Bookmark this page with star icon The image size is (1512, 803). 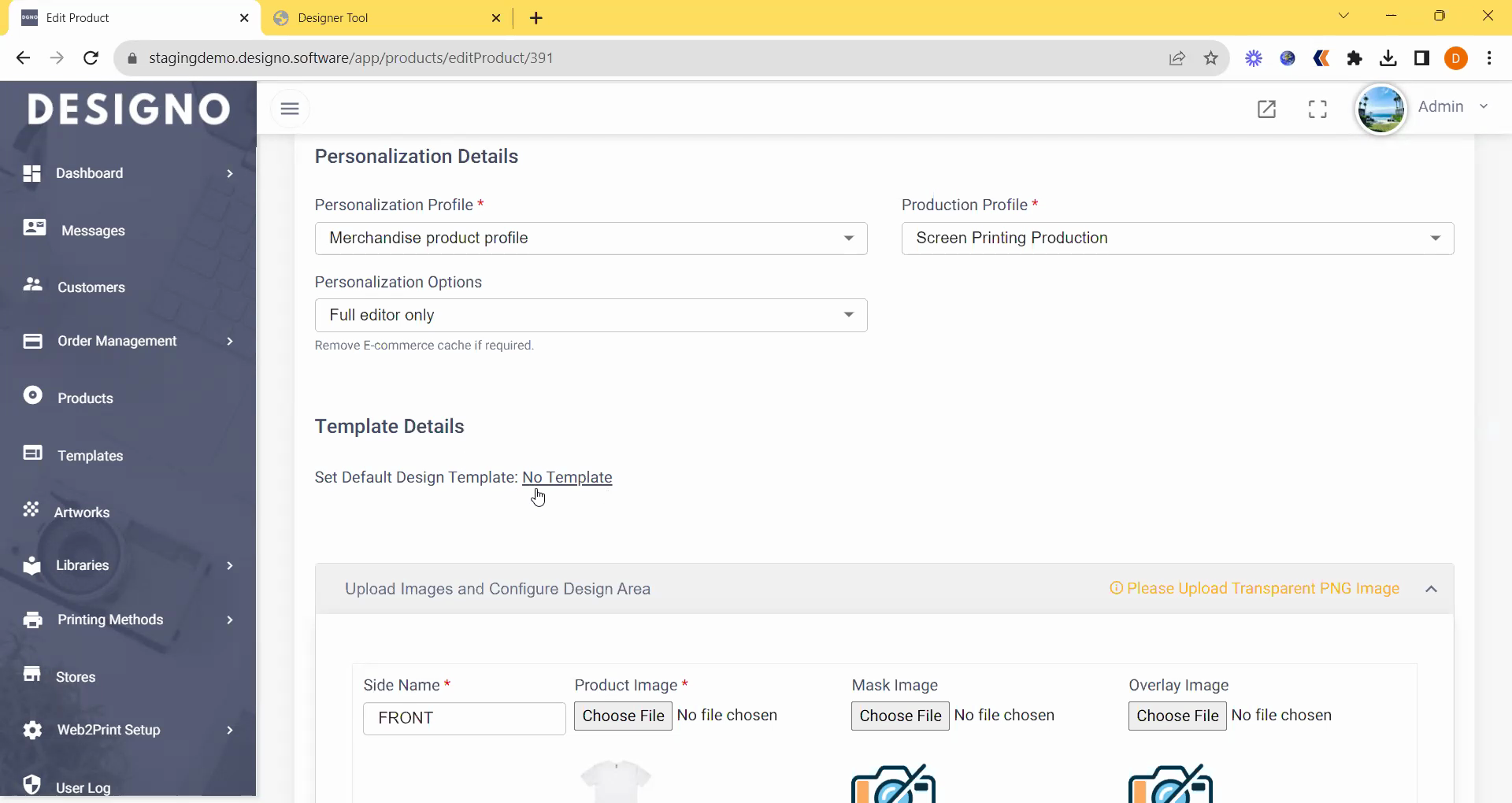(x=1210, y=58)
